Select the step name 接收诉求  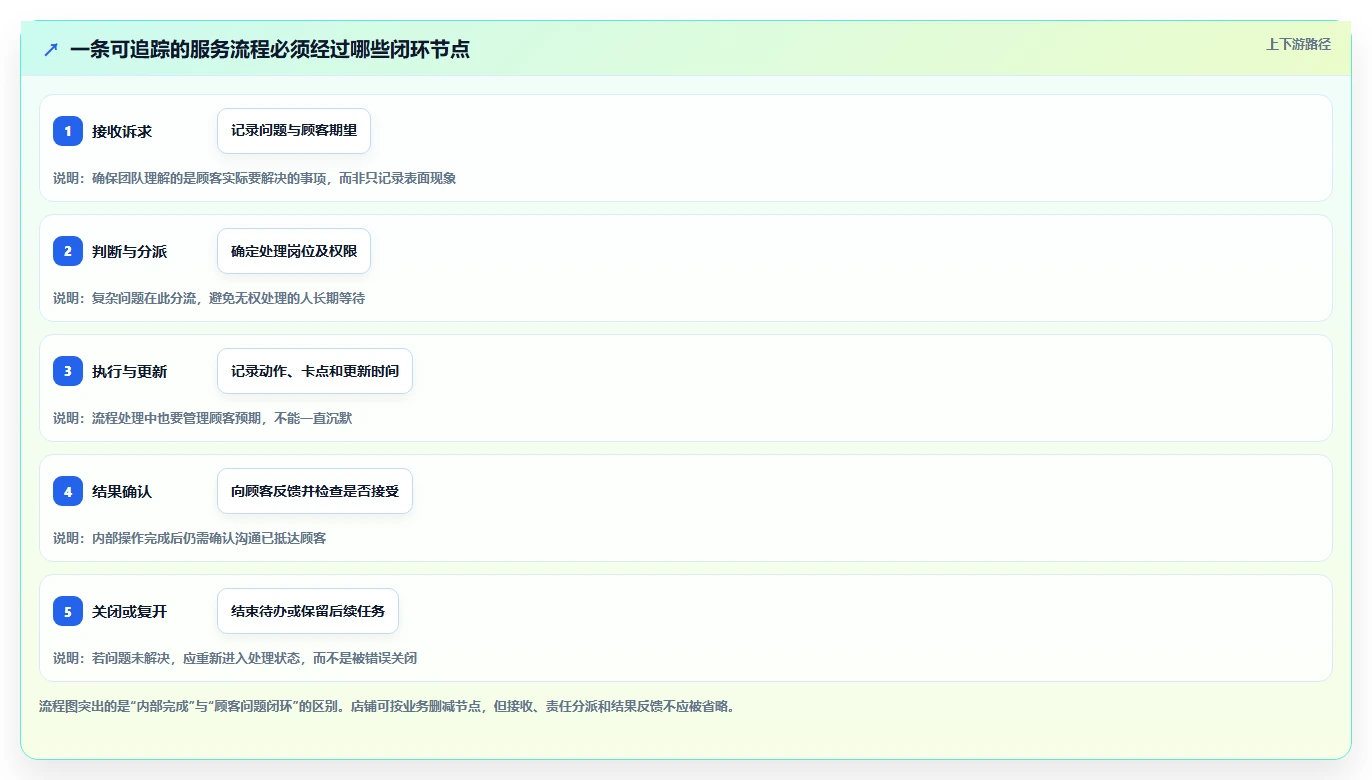pos(122,131)
